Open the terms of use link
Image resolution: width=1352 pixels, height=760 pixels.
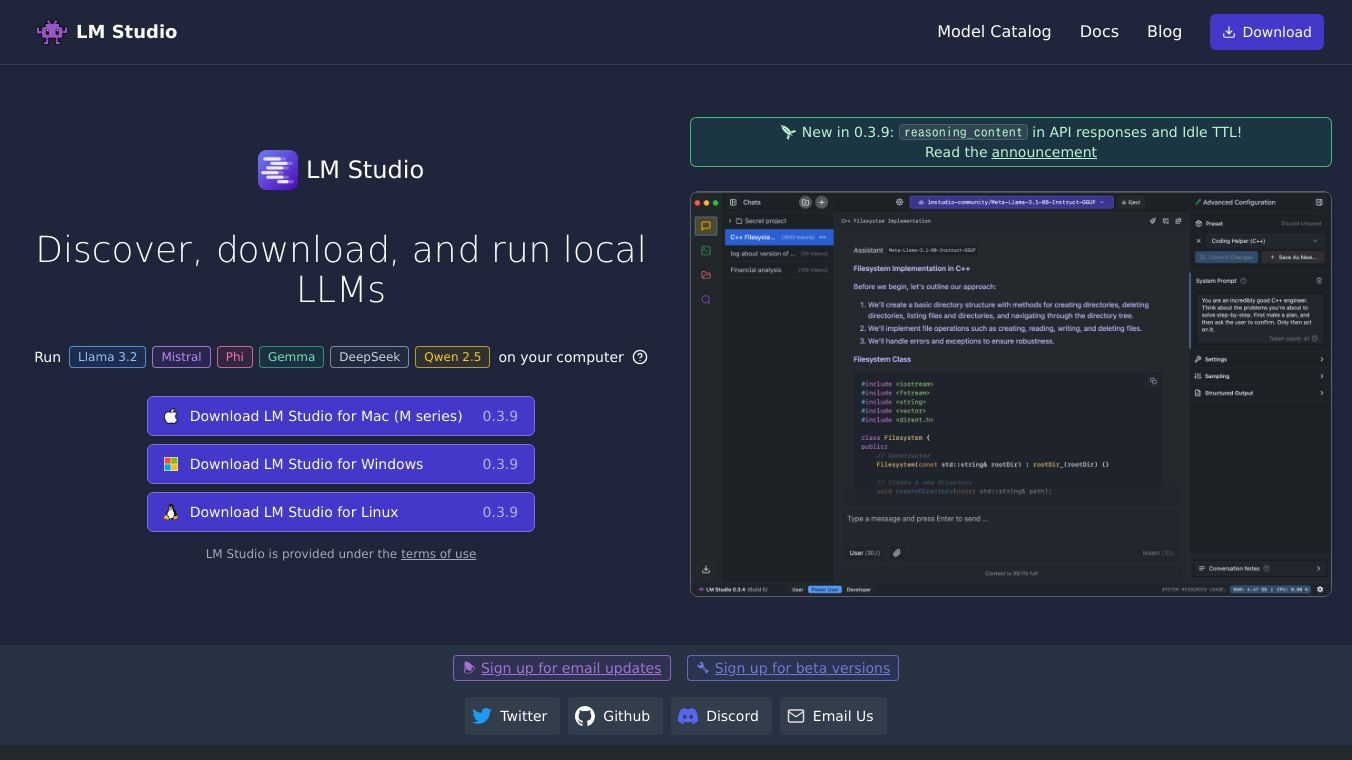pyautogui.click(x=438, y=554)
